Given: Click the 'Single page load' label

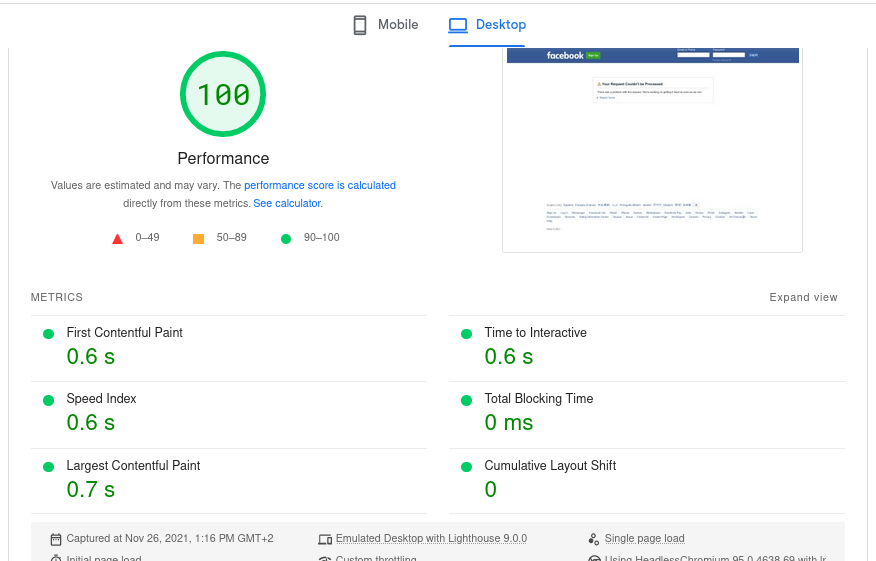Looking at the screenshot, I should coord(644,539).
